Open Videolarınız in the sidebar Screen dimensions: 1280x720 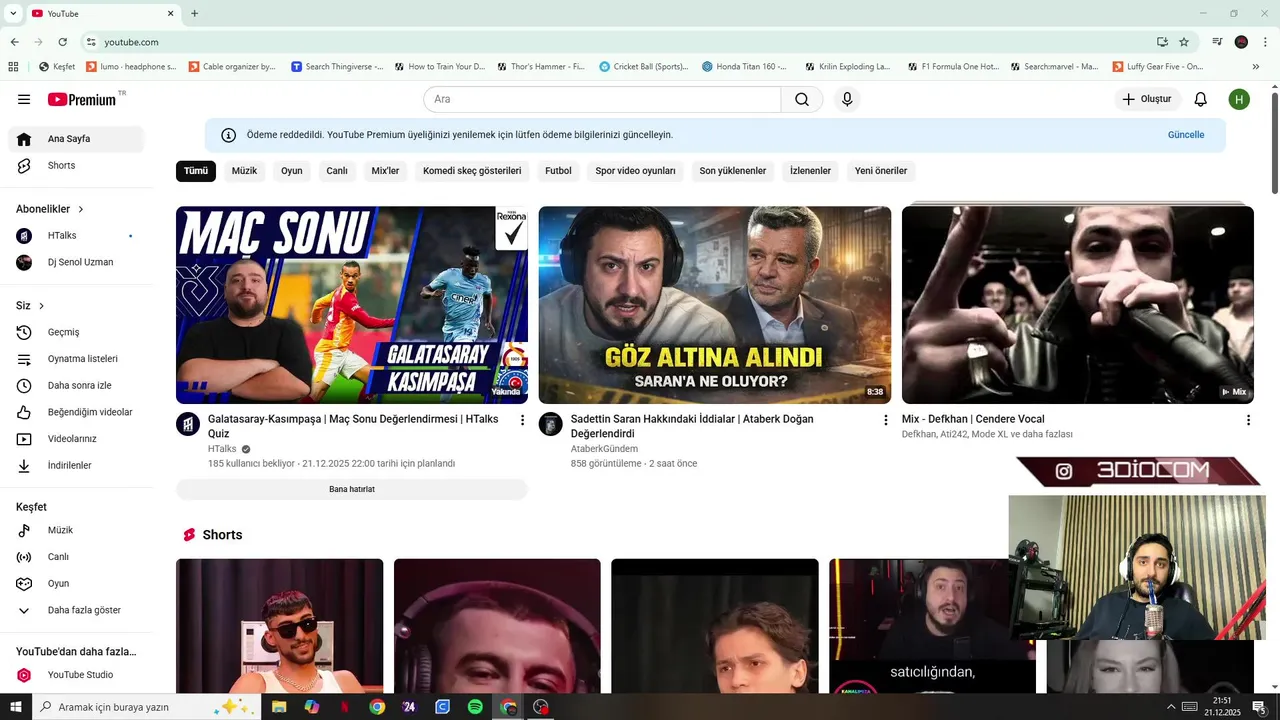[x=76, y=439]
